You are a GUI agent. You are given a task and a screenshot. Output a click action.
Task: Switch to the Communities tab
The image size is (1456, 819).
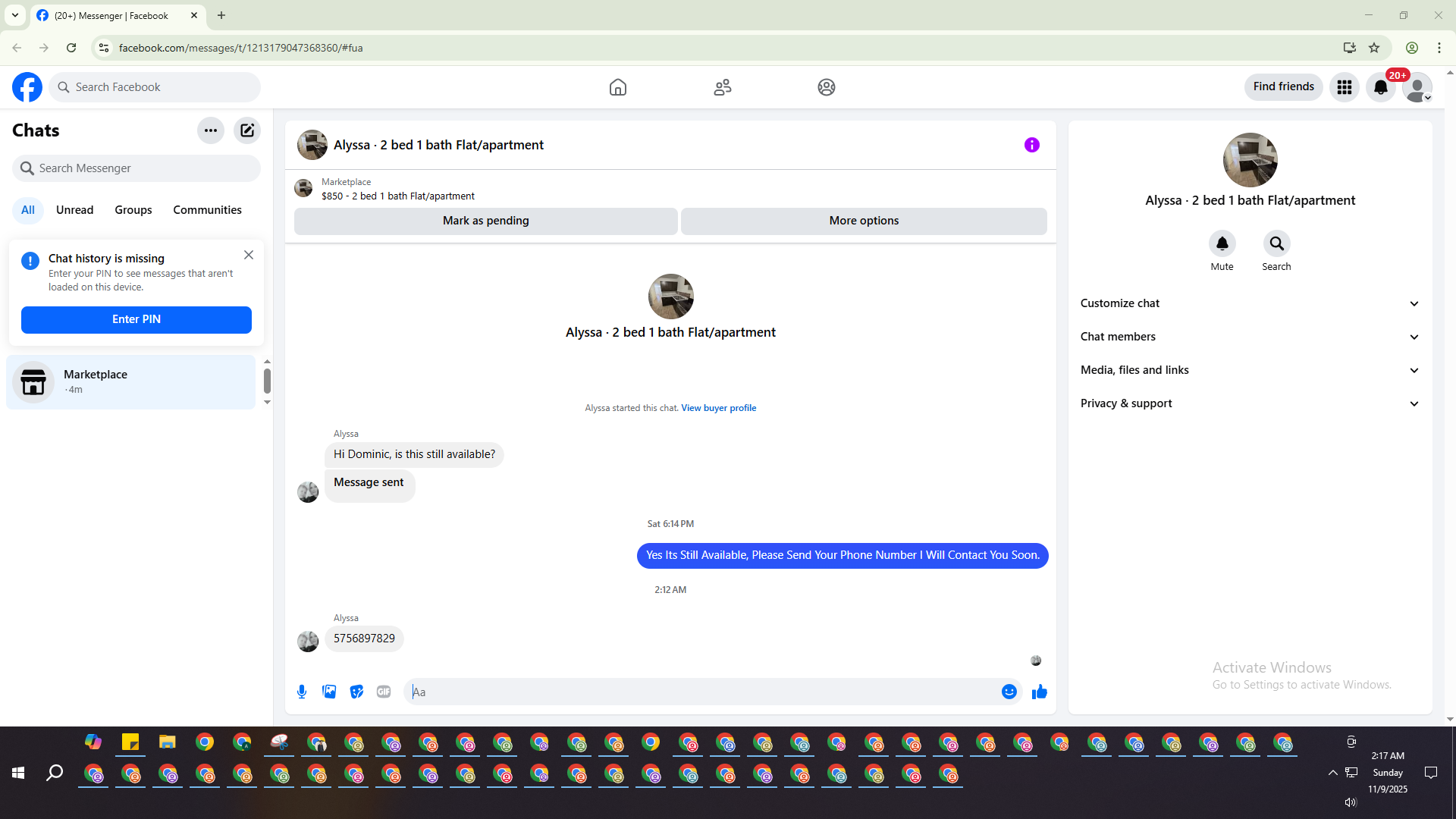click(x=207, y=210)
